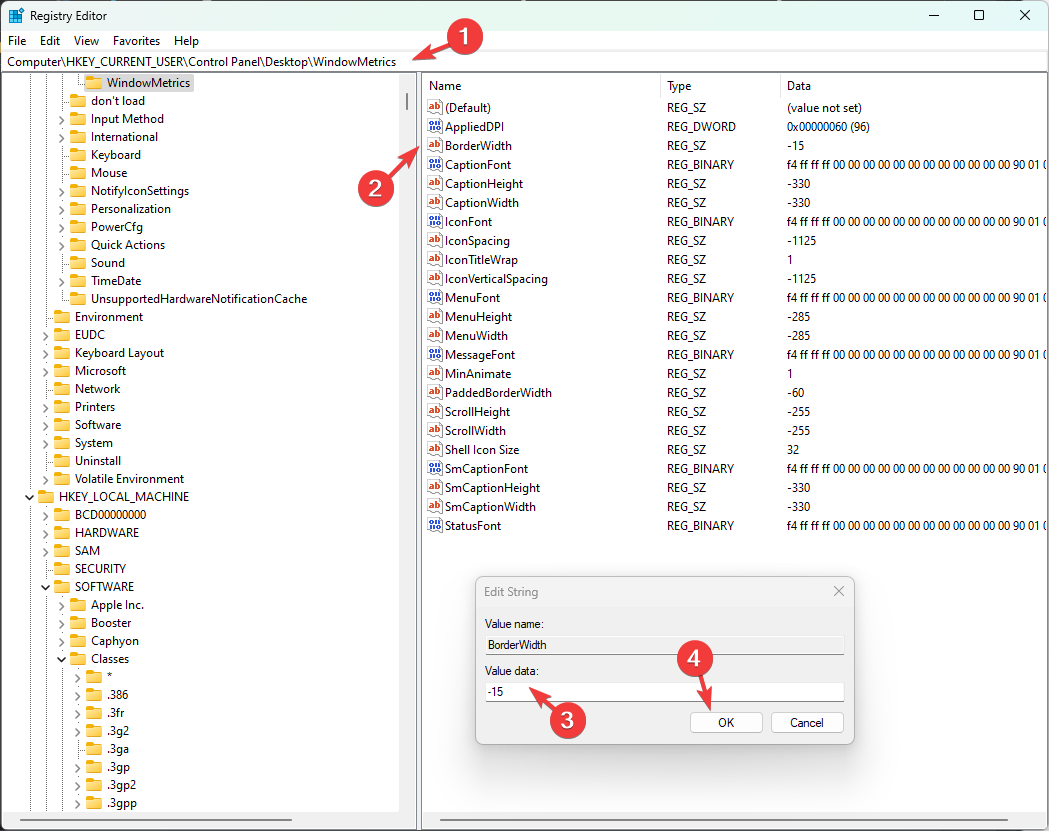Expand the HARDWARE key under HKEY_LOCAL_MACHINE

point(46,532)
